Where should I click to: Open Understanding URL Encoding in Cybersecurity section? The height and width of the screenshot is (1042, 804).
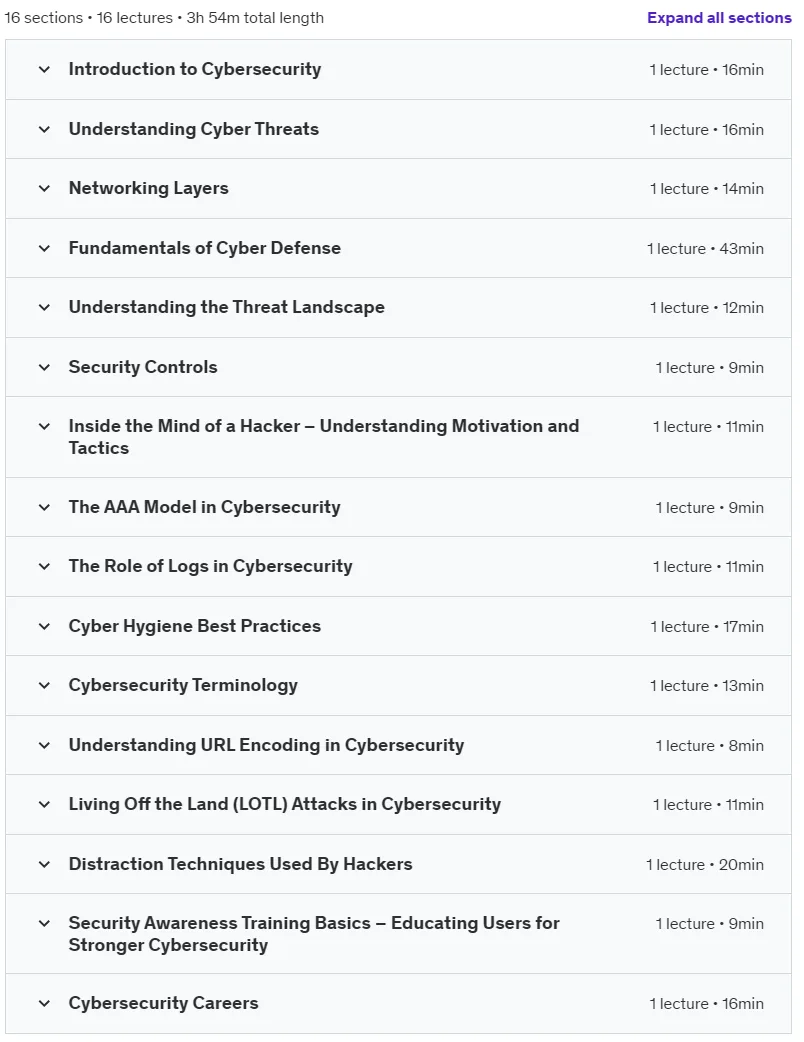pyautogui.click(x=266, y=745)
